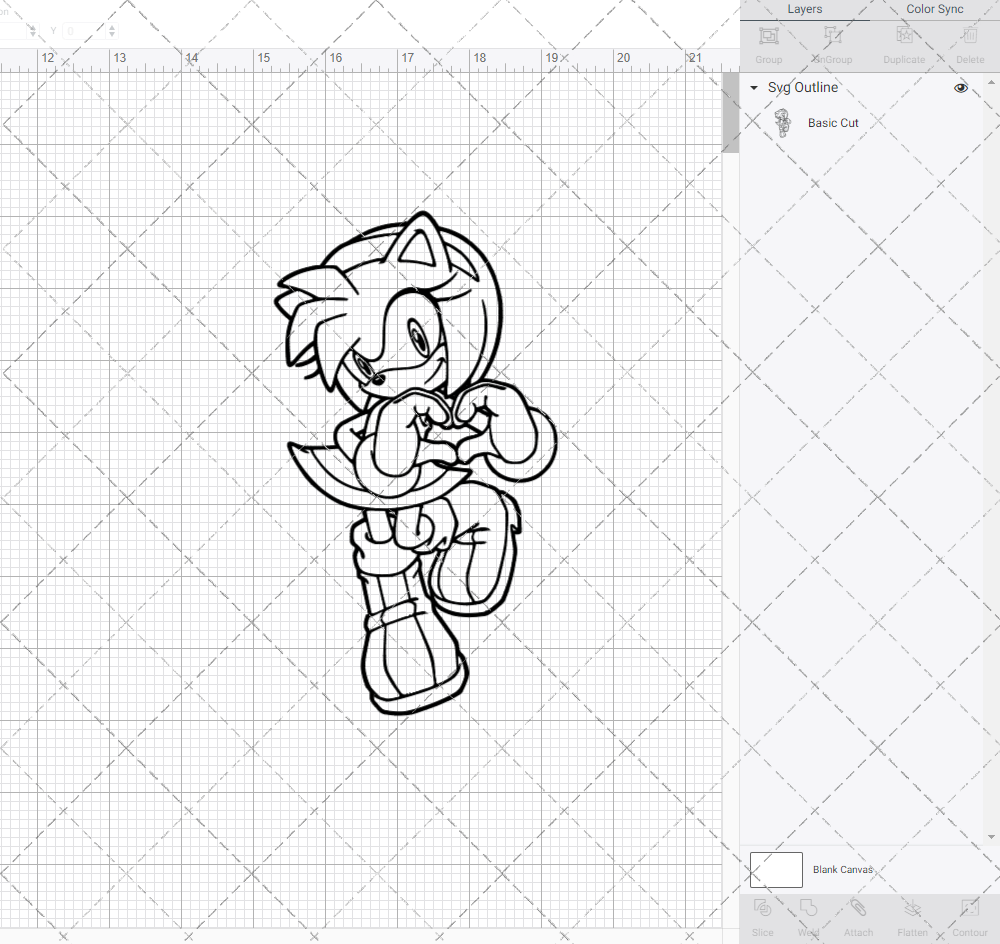
Task: Click the Y position down stepper arrow
Action: tap(110, 36)
